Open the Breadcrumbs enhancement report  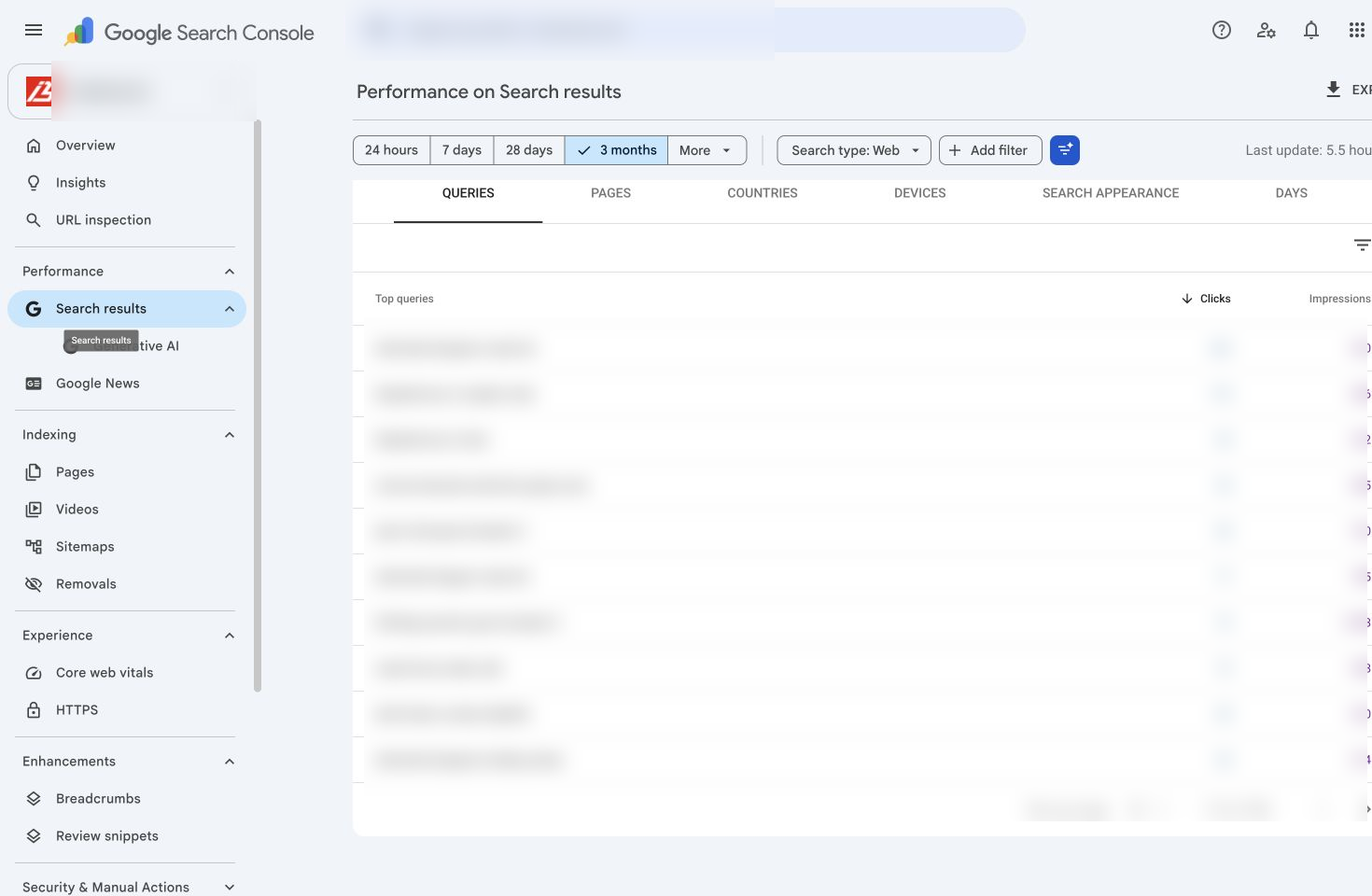pyautogui.click(x=127, y=799)
